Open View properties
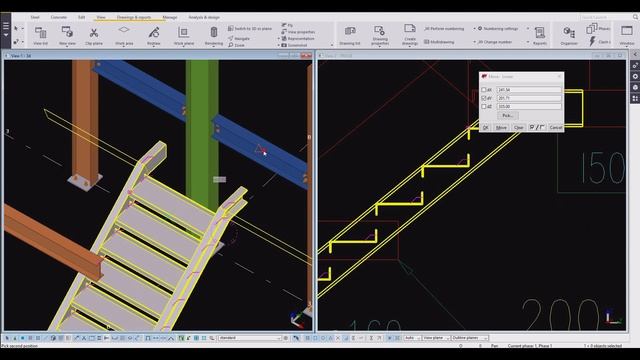 (298, 31)
